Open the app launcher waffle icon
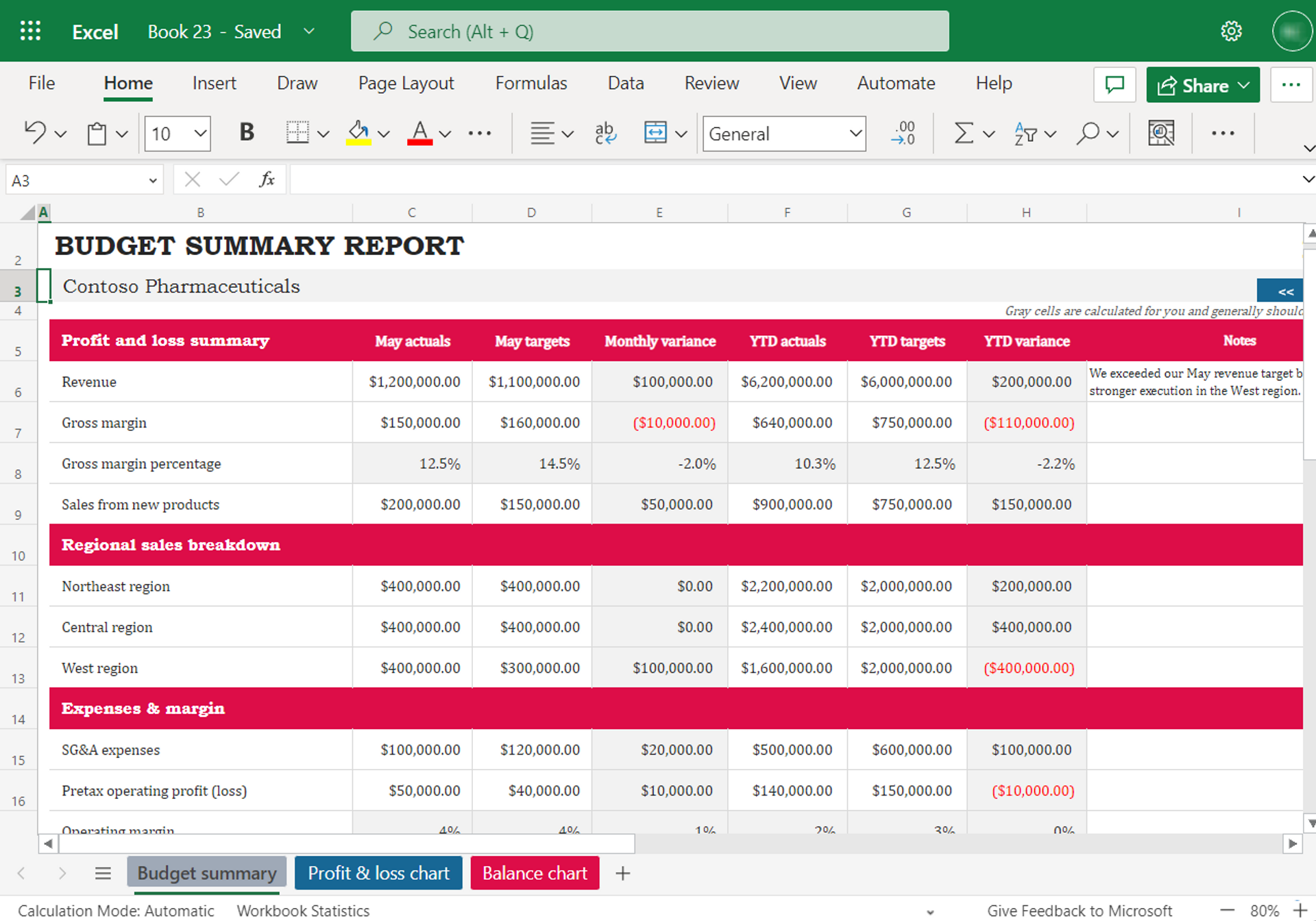1316x921 pixels. 30,31
